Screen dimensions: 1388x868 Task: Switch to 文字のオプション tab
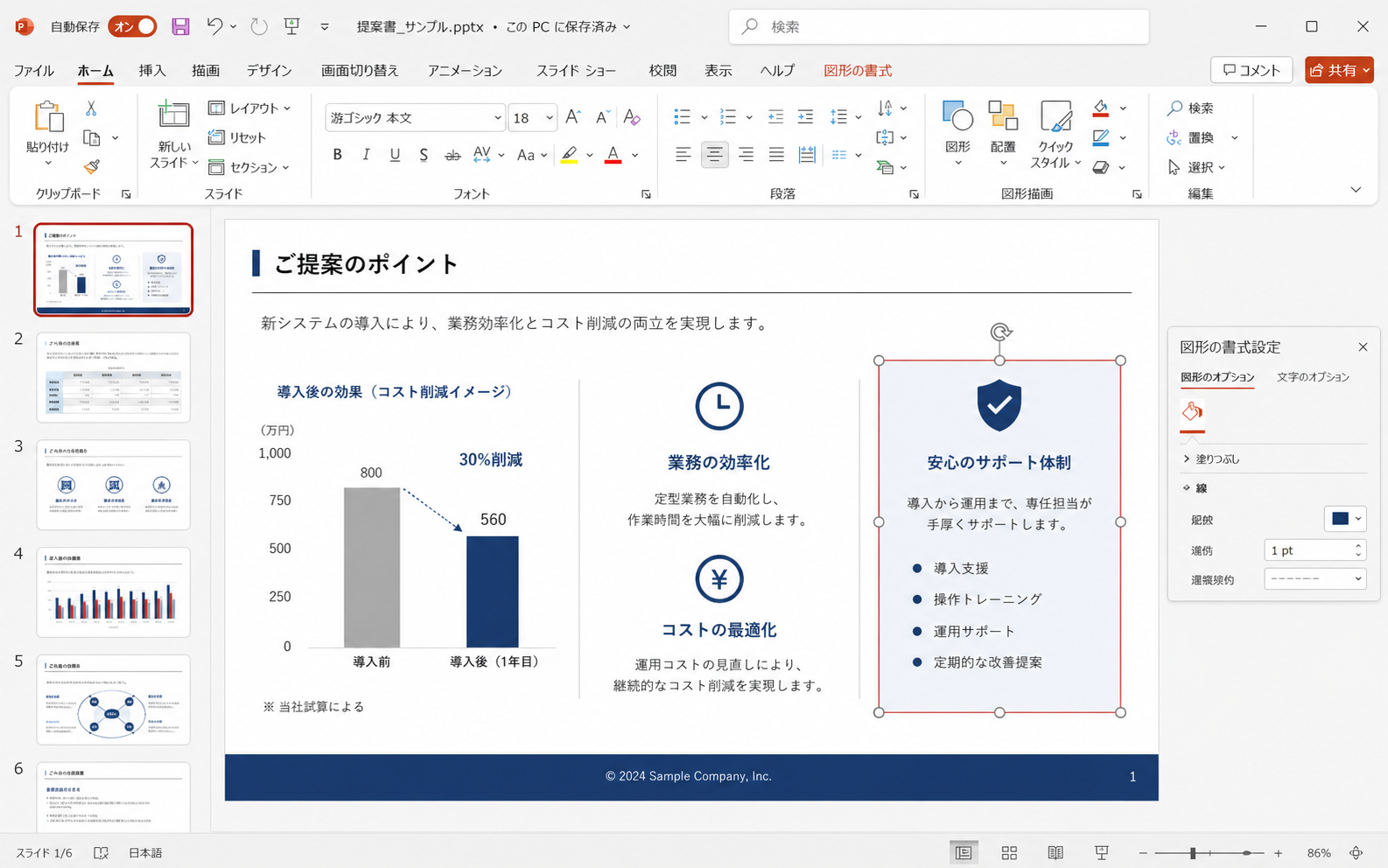[x=1313, y=377]
